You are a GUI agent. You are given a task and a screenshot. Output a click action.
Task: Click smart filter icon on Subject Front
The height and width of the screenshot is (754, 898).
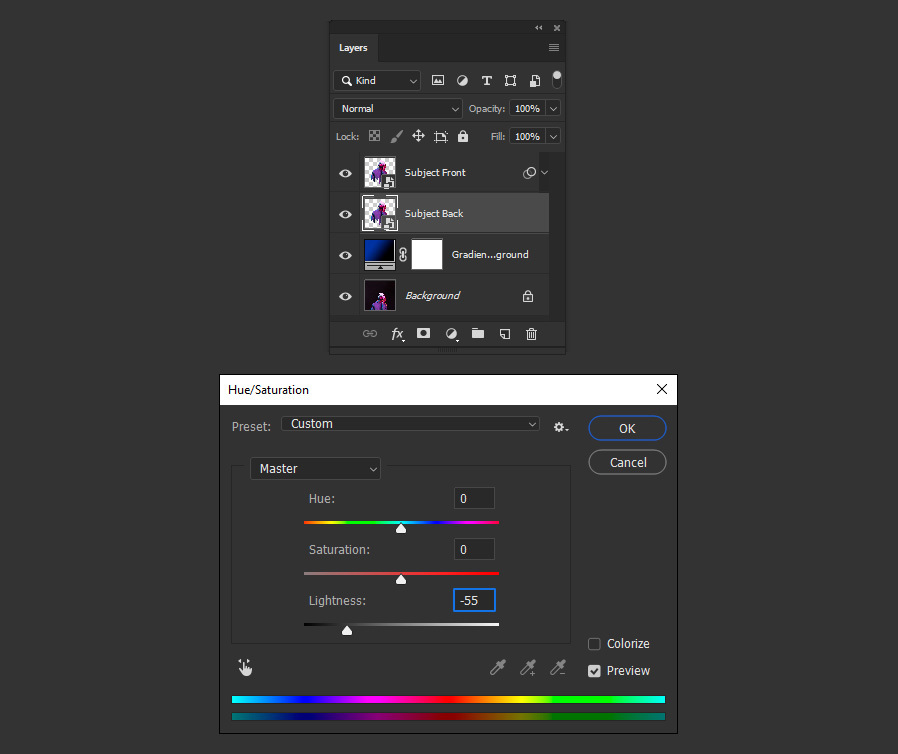[530, 172]
